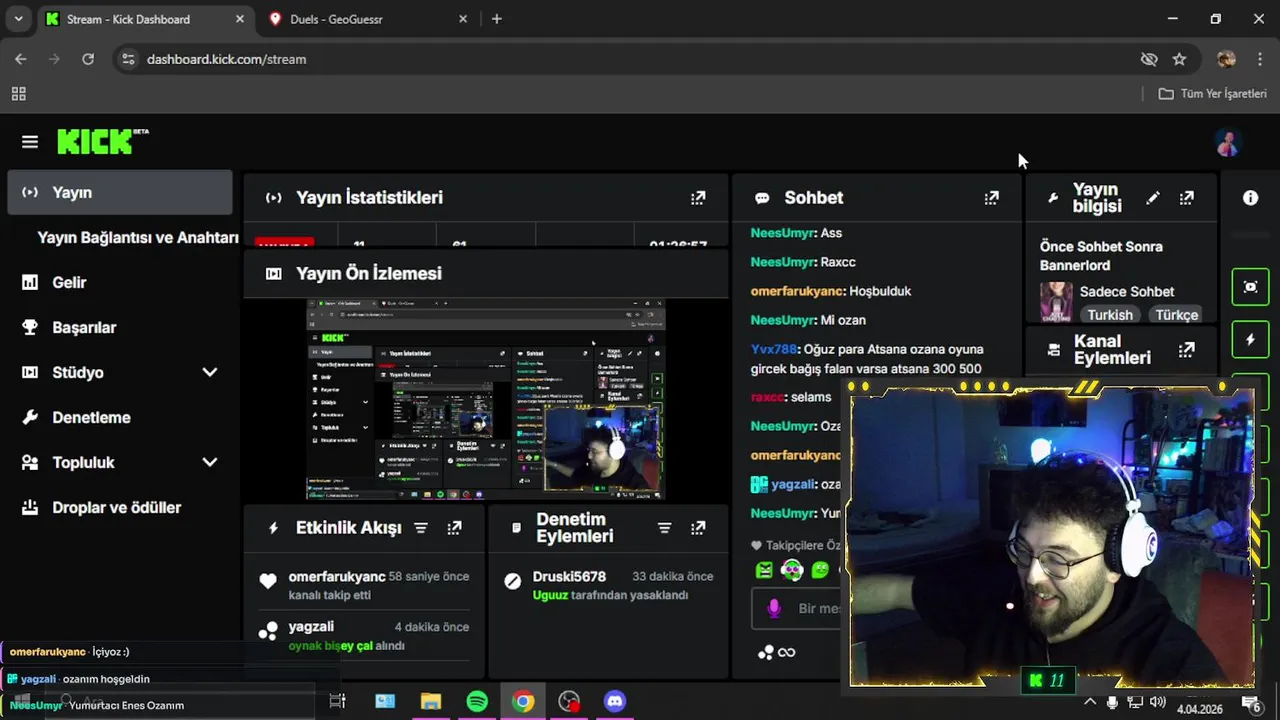Pop out the Etkinlik Akışı panel
This screenshot has width=1280, height=720.
tap(454, 528)
